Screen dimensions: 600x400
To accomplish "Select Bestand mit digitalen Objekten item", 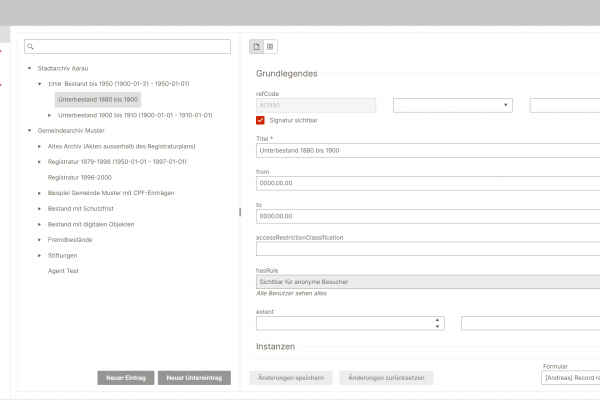I will [91, 224].
